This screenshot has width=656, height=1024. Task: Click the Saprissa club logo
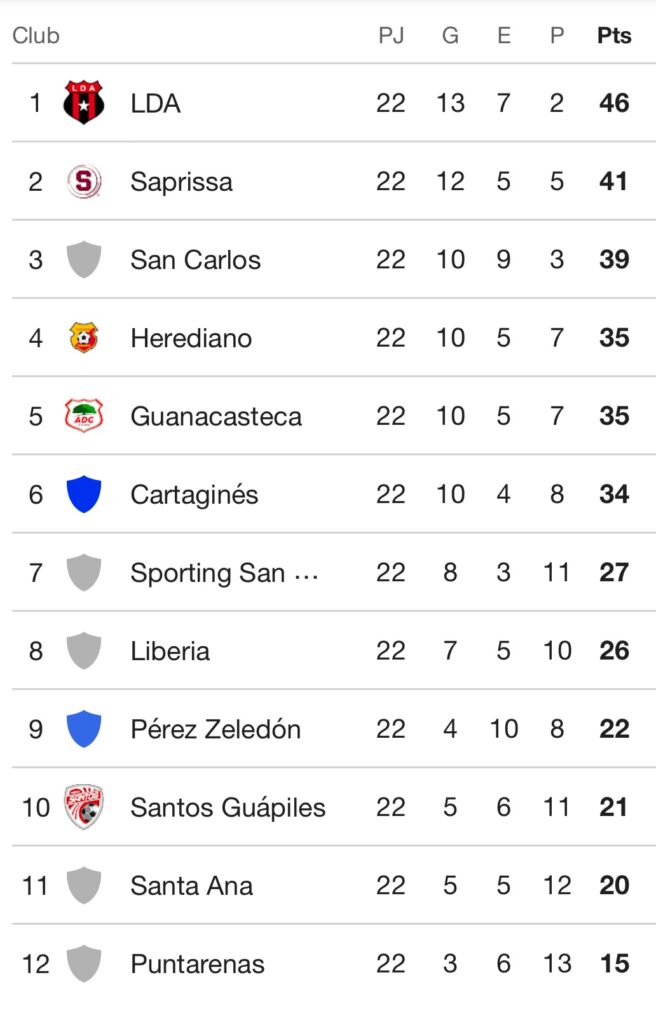click(83, 182)
